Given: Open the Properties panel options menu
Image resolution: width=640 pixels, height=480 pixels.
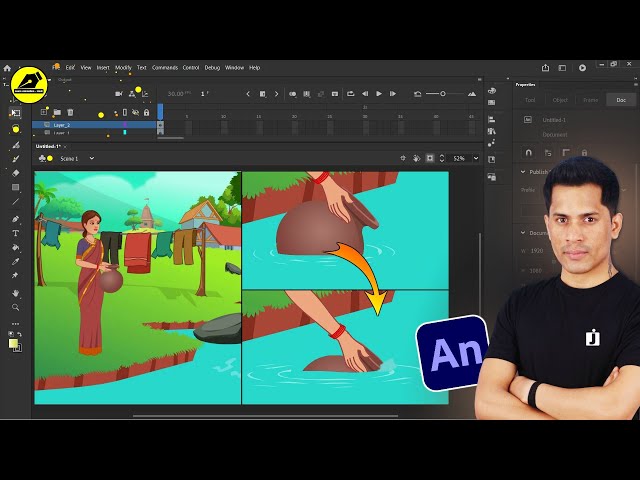Looking at the screenshot, I should (636, 84).
